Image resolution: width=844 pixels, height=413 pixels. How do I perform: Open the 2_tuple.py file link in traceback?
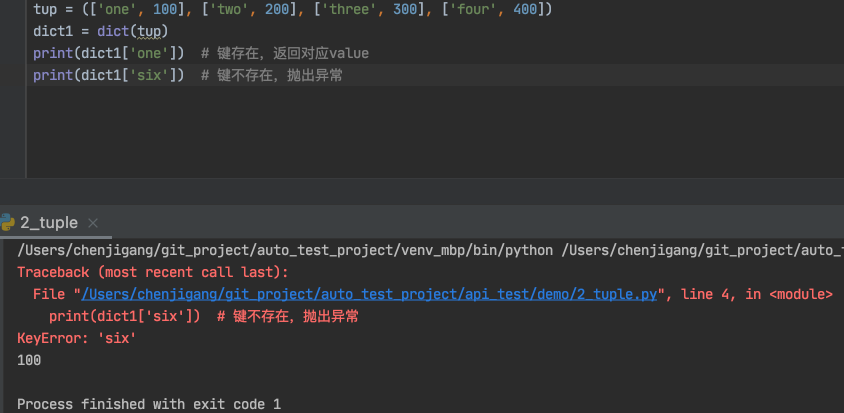pos(369,295)
